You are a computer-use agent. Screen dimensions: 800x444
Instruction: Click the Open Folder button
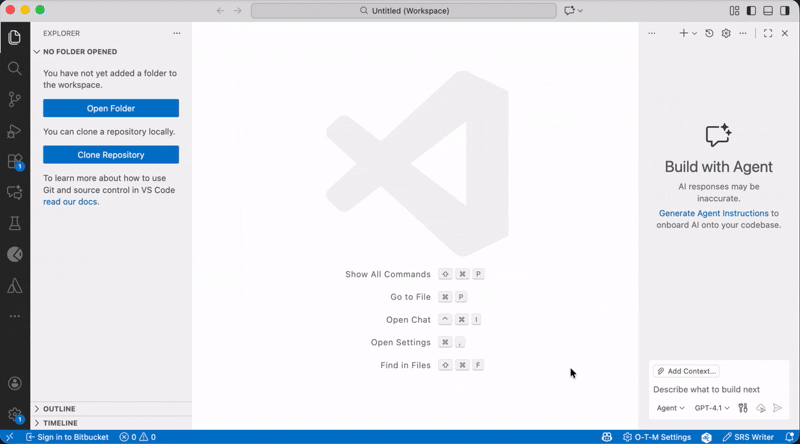click(111, 108)
